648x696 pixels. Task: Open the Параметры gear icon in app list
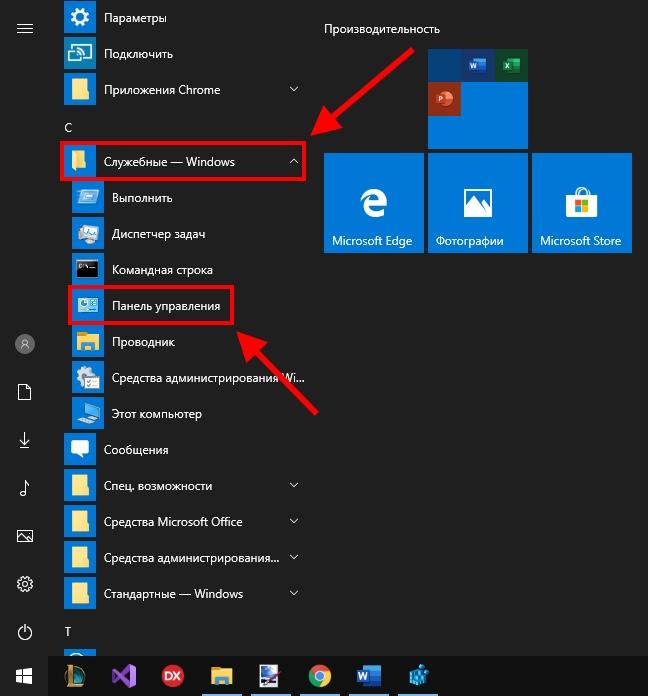[x=80, y=18]
